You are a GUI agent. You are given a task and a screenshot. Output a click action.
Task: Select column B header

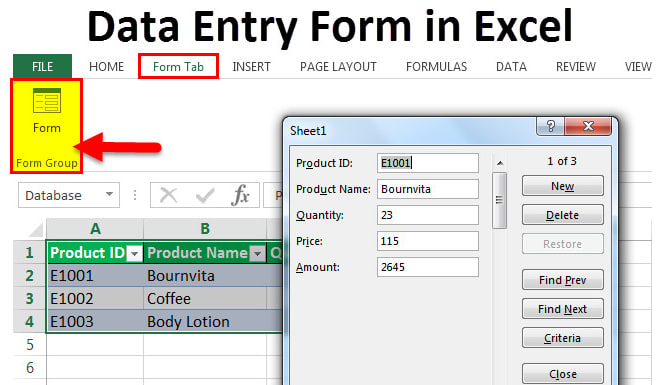205,229
